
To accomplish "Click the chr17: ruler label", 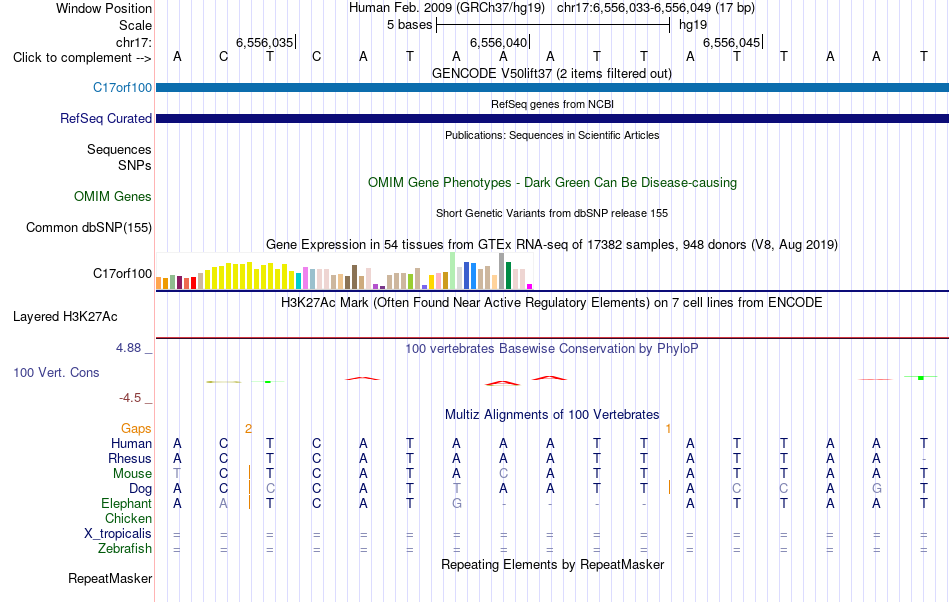I will coord(133,42).
